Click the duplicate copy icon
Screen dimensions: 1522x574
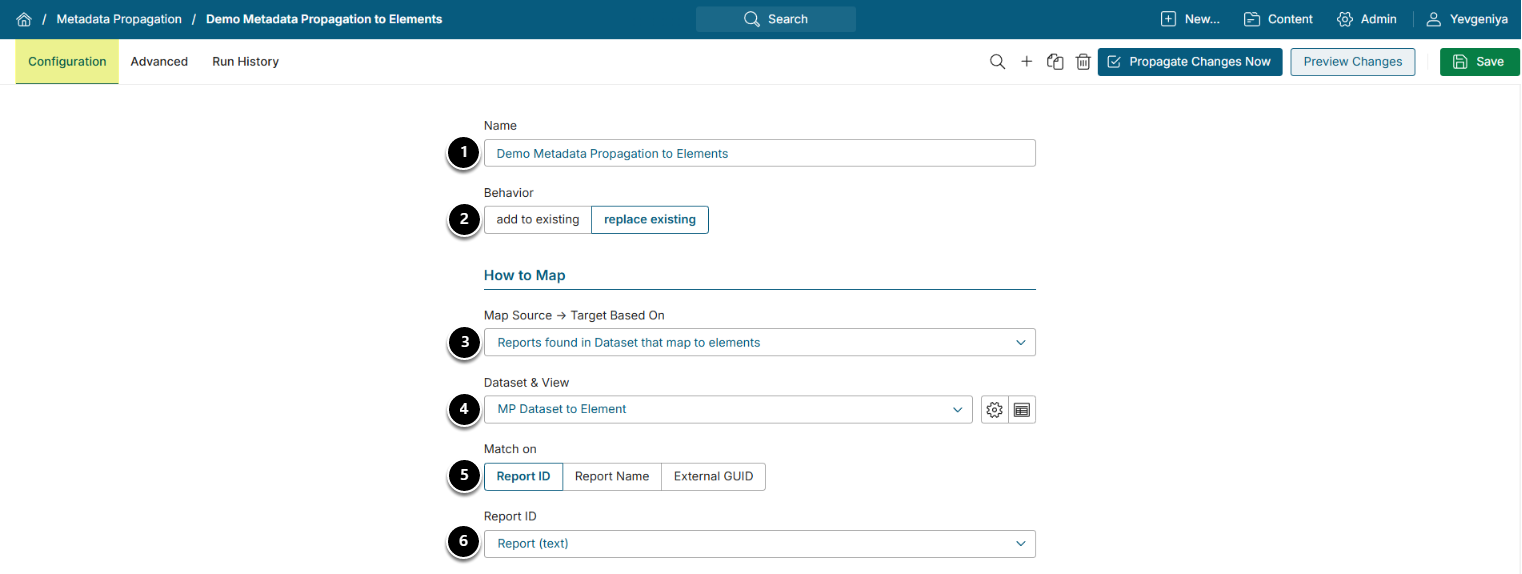pos(1055,62)
